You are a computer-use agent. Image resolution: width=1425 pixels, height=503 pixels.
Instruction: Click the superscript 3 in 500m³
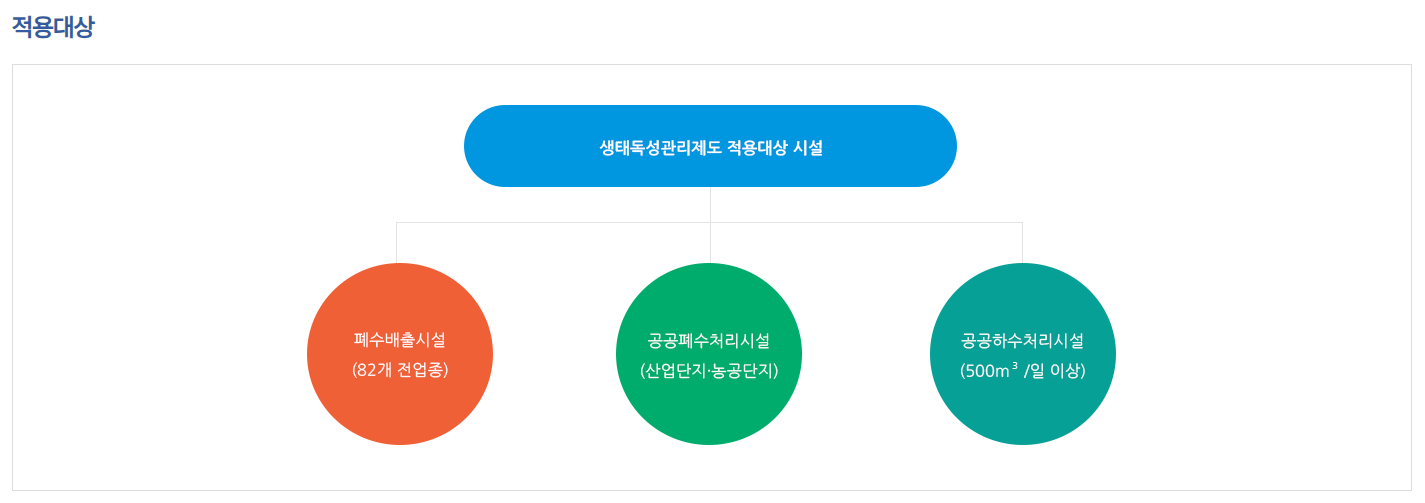click(1015, 365)
